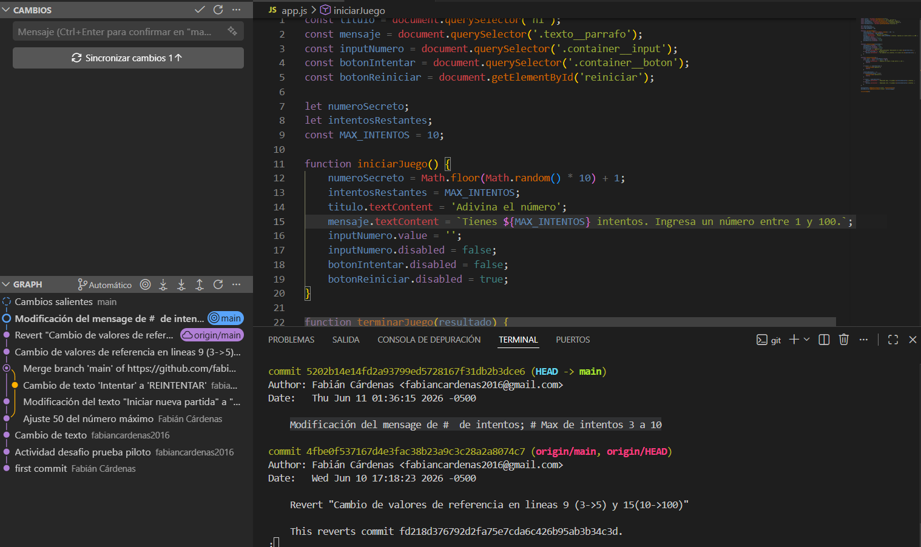Open the PROBLEMAS panel tab

(291, 340)
